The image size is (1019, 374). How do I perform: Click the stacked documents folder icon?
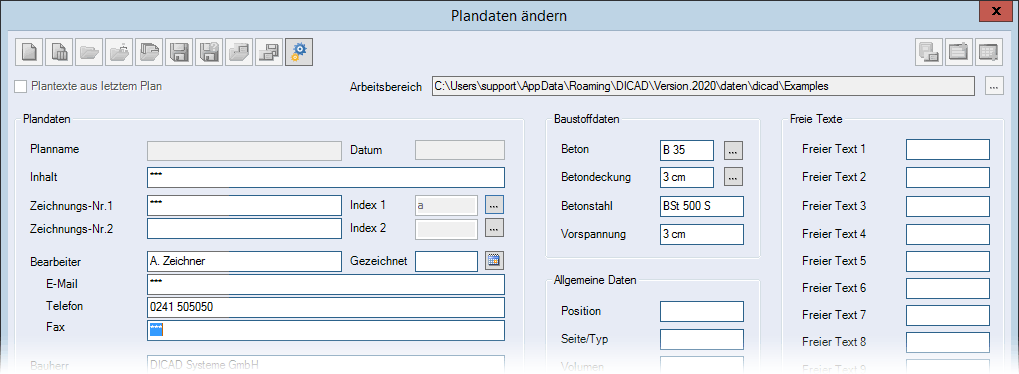(x=149, y=52)
